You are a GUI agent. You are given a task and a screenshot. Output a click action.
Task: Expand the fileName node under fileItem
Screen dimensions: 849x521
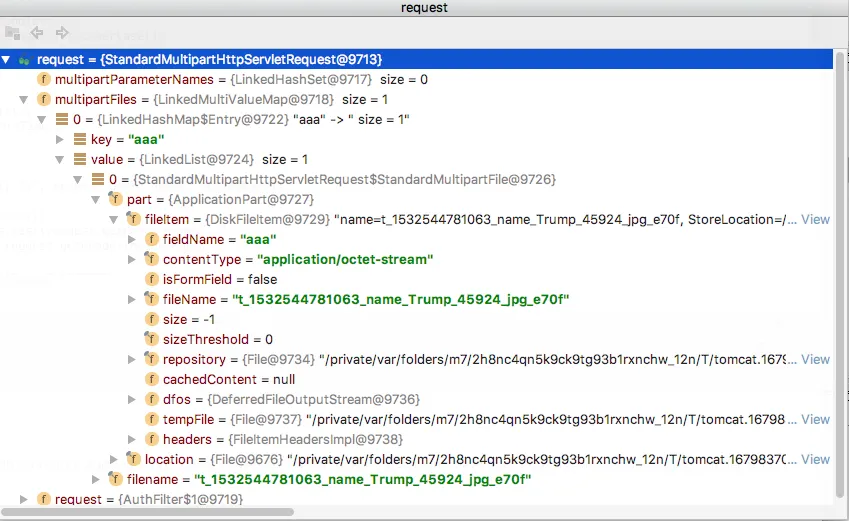(132, 299)
